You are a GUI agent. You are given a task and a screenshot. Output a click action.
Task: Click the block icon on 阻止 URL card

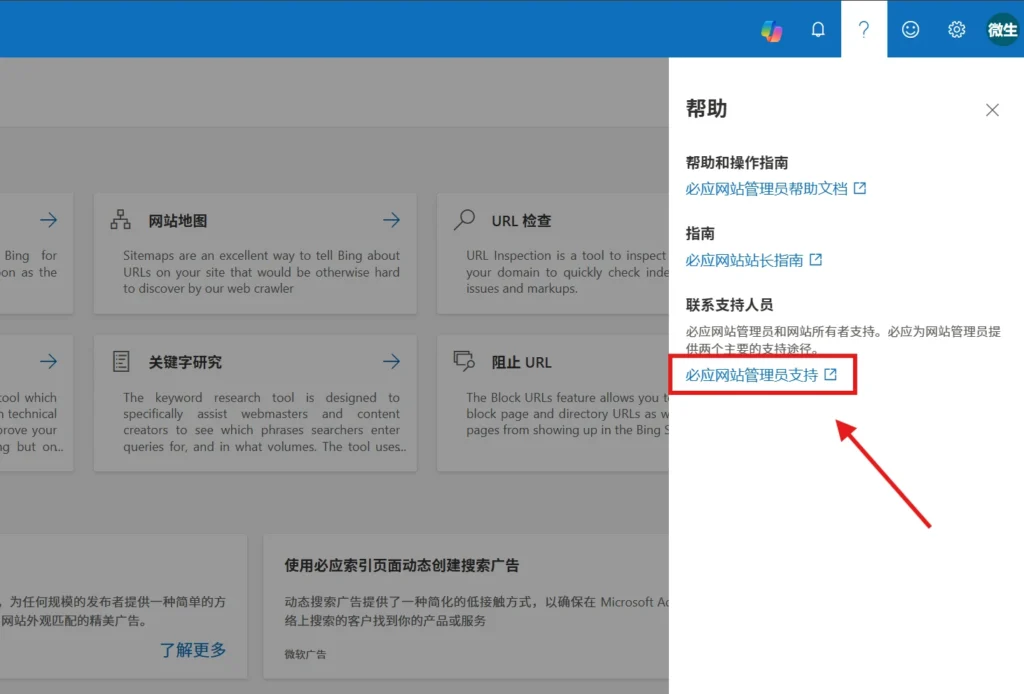[x=463, y=361]
